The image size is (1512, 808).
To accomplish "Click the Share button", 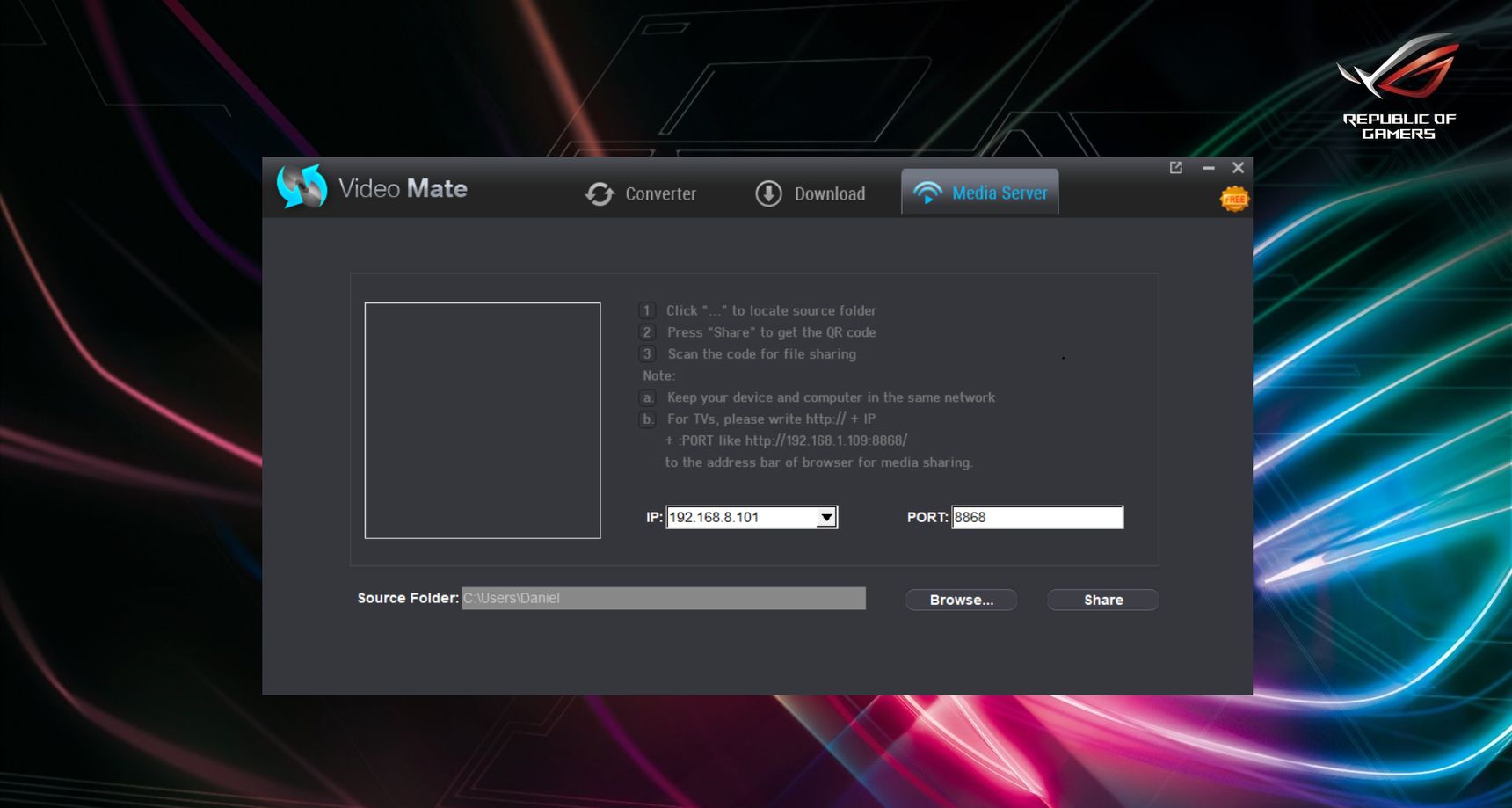I will (1103, 600).
